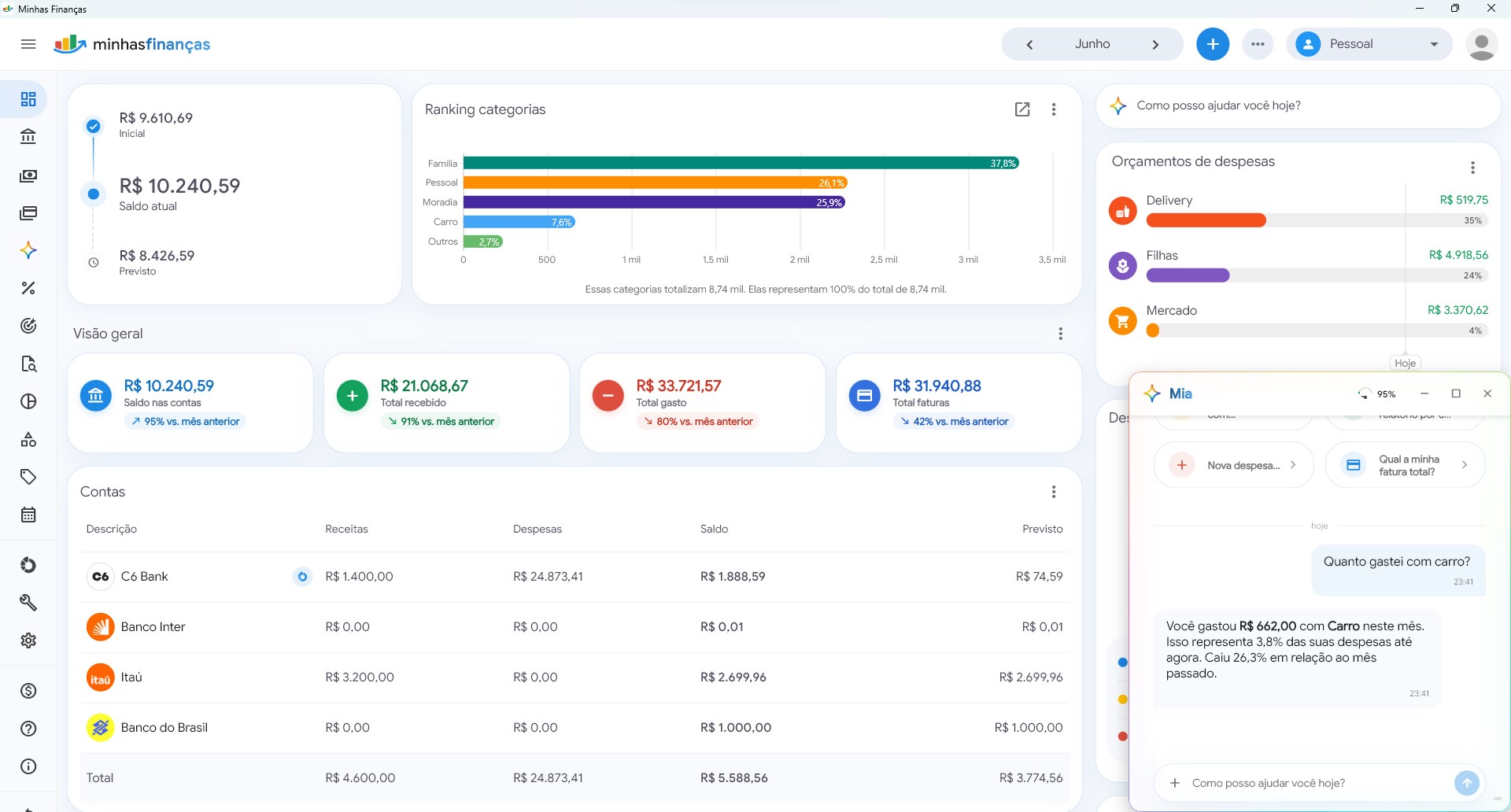Sync the C6 Bank account
Screen dimensions: 1511x812
302,577
